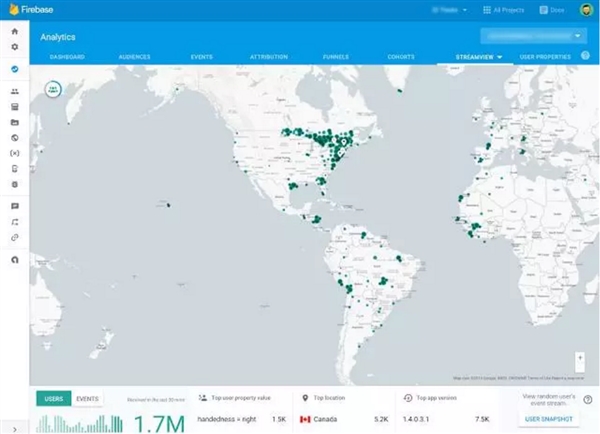Open the Notifications chat icon
The width and height of the screenshot is (600, 434).
14,206
